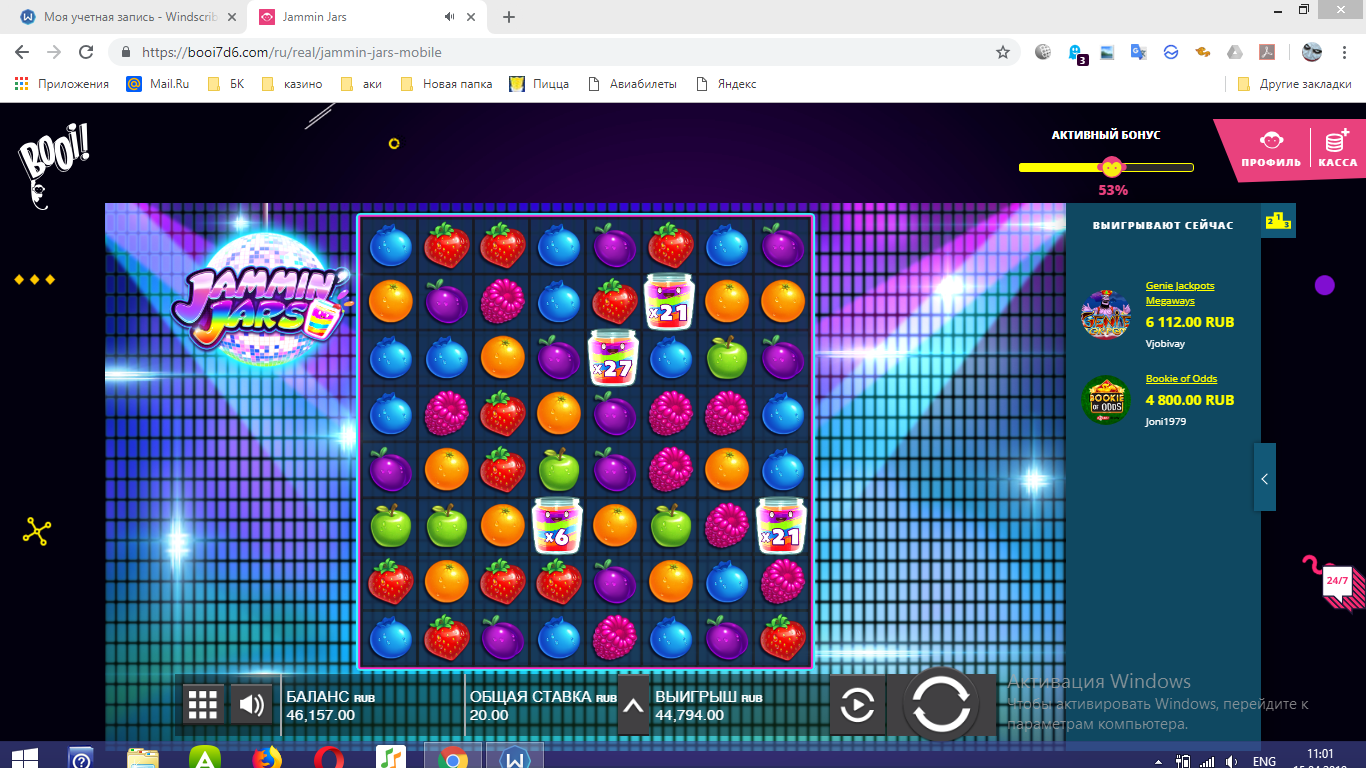Click the active bonus progress bar

(x=1106, y=168)
